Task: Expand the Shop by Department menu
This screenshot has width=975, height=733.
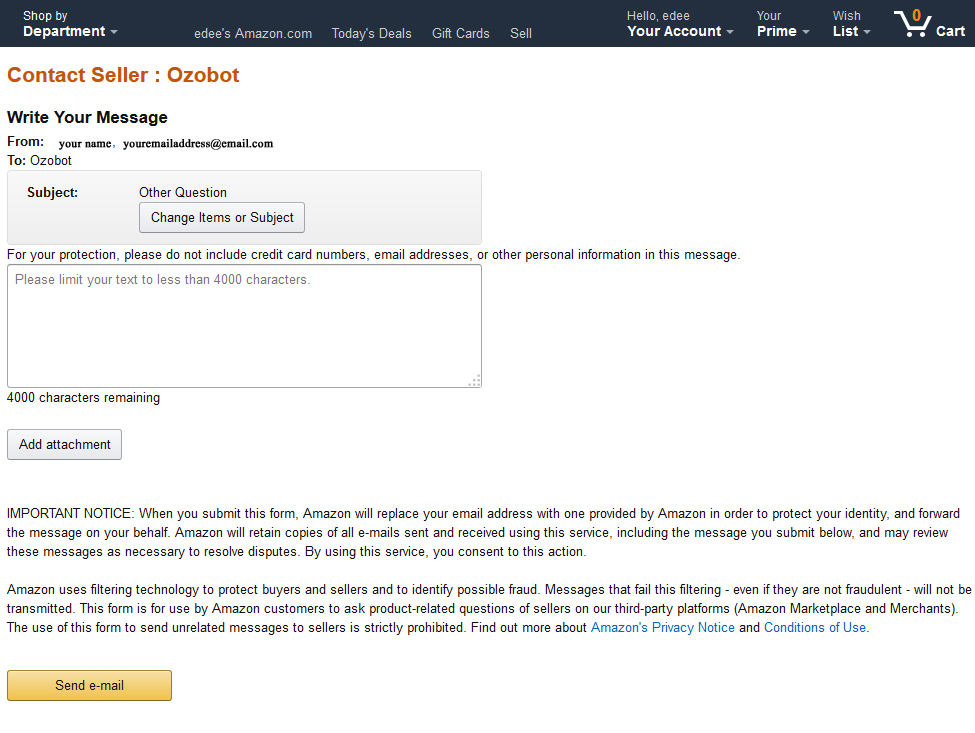Action: pyautogui.click(x=70, y=24)
